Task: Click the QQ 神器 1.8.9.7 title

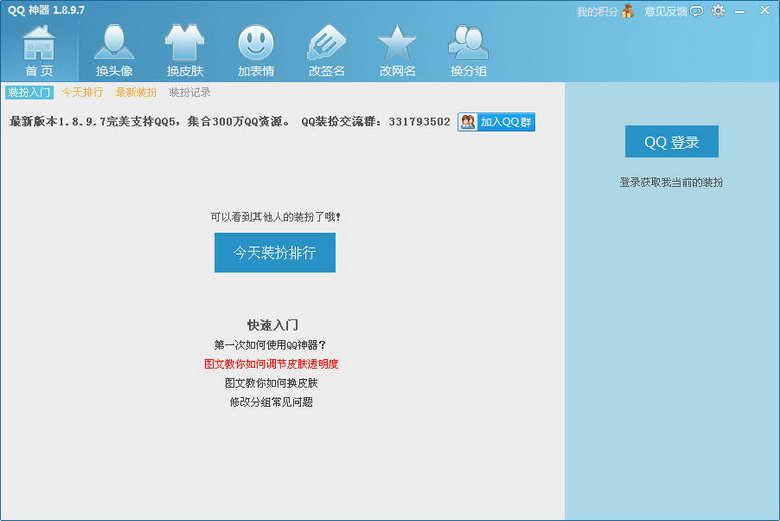Action: pos(46,10)
